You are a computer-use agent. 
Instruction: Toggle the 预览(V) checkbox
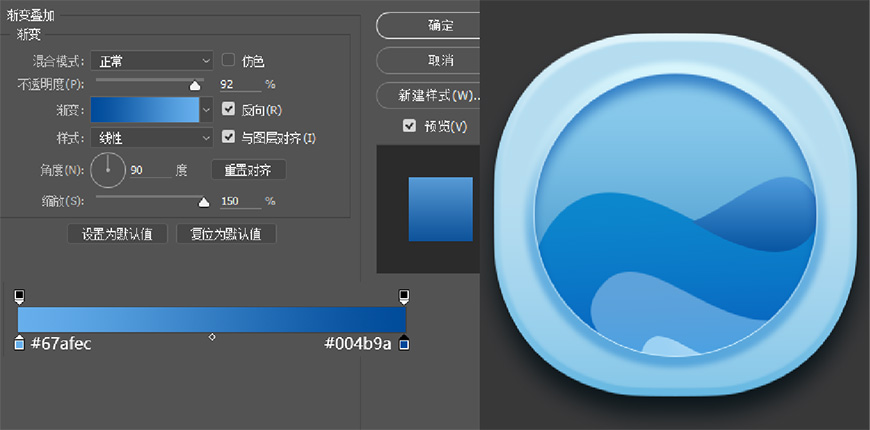click(409, 126)
